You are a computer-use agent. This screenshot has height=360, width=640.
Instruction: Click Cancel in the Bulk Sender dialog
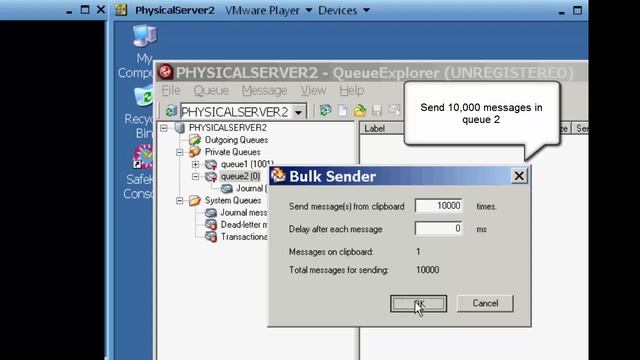pos(485,303)
